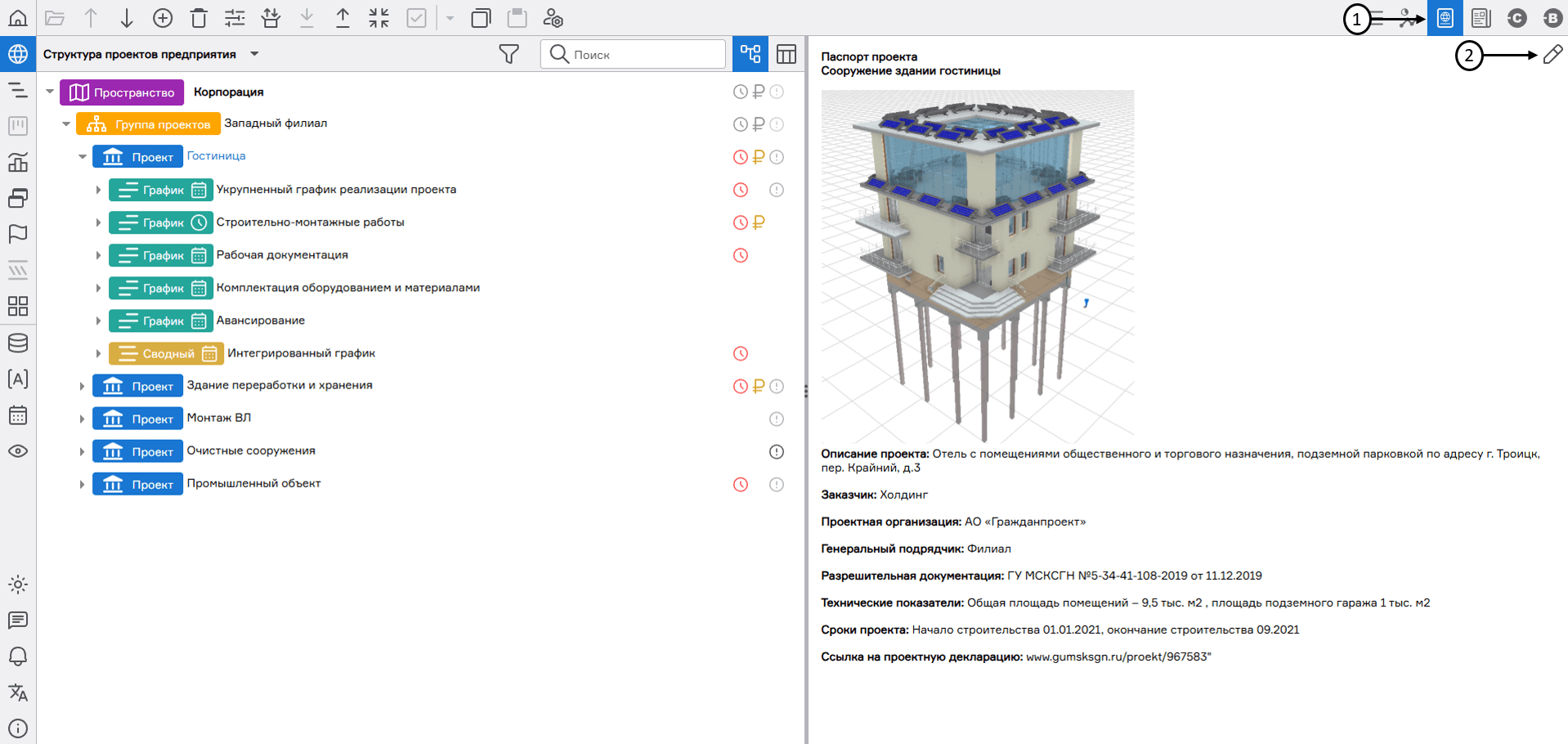This screenshot has width=1568, height=744.
Task: Click the filter funnel icon
Action: [x=508, y=54]
